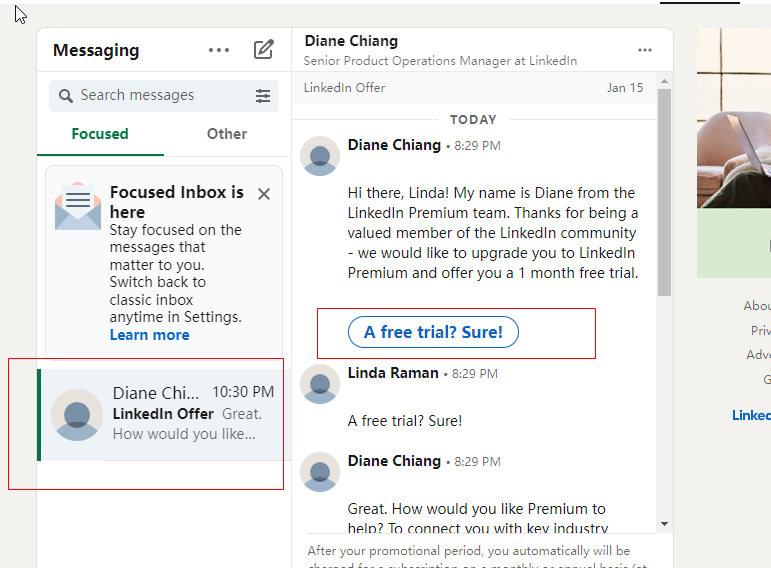Click Linda Raman's profile avatar in the chat
This screenshot has height=568, width=771.
pyautogui.click(x=320, y=384)
